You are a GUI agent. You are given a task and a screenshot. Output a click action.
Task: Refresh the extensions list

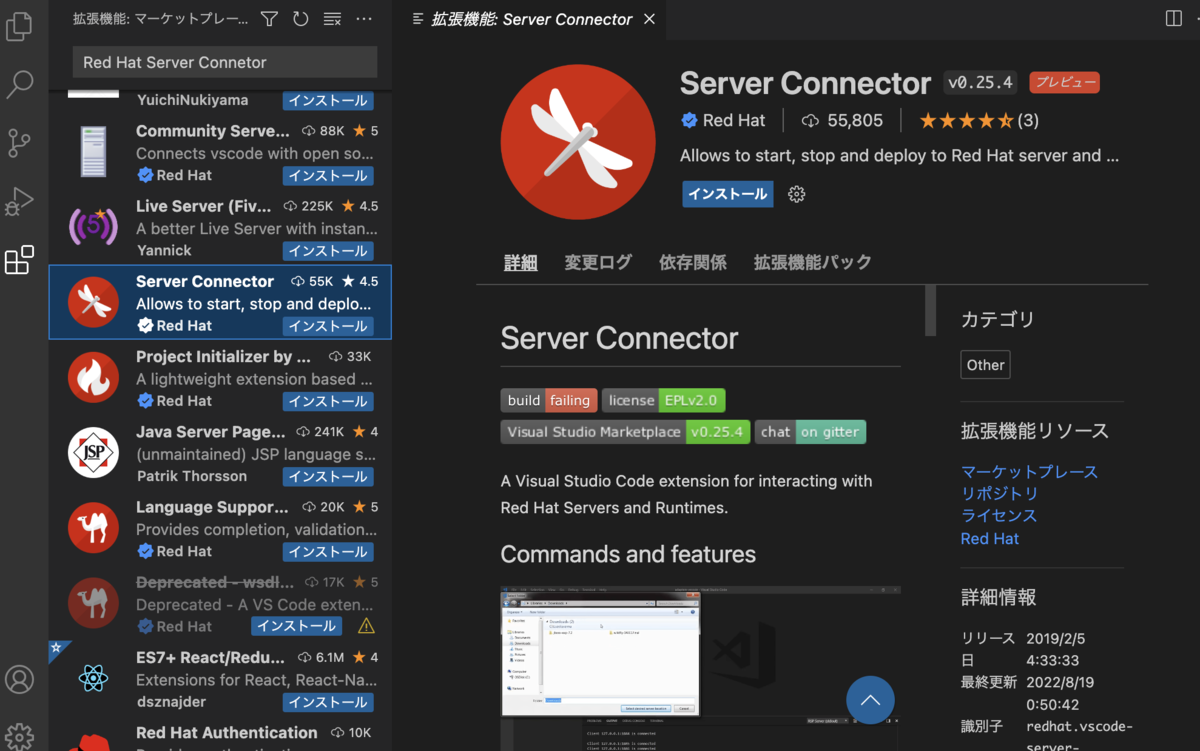pyautogui.click(x=300, y=18)
